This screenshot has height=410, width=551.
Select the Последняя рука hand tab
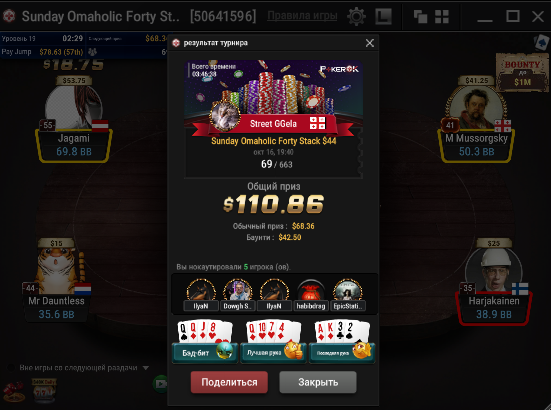click(x=342, y=353)
